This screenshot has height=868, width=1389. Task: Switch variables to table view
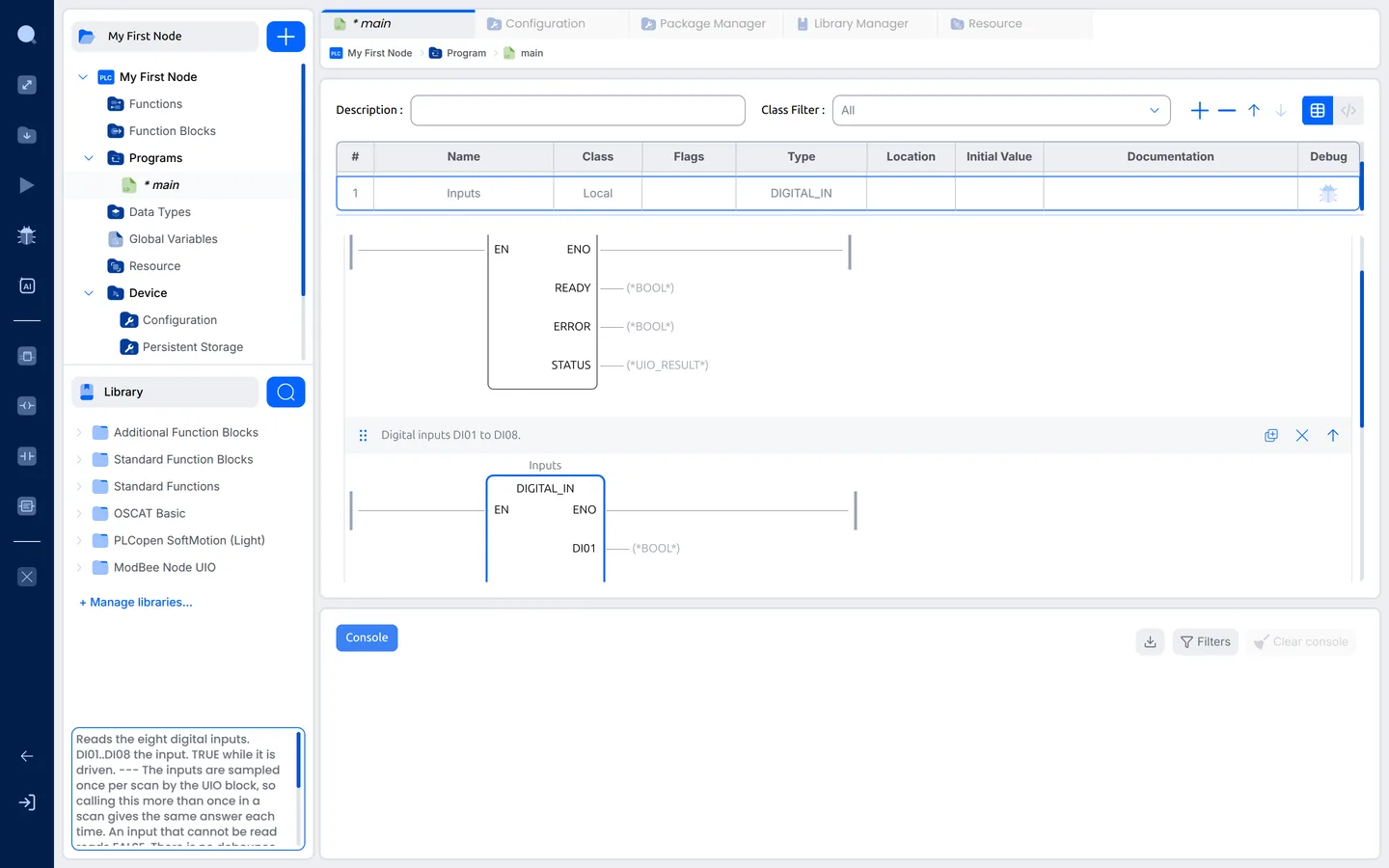pos(1318,111)
